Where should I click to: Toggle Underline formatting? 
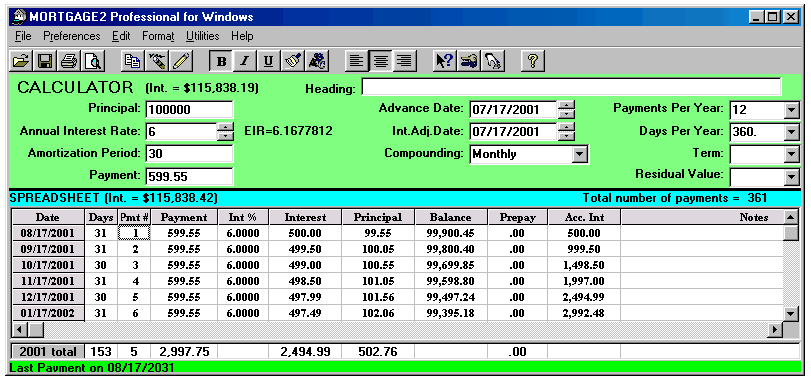(x=268, y=62)
